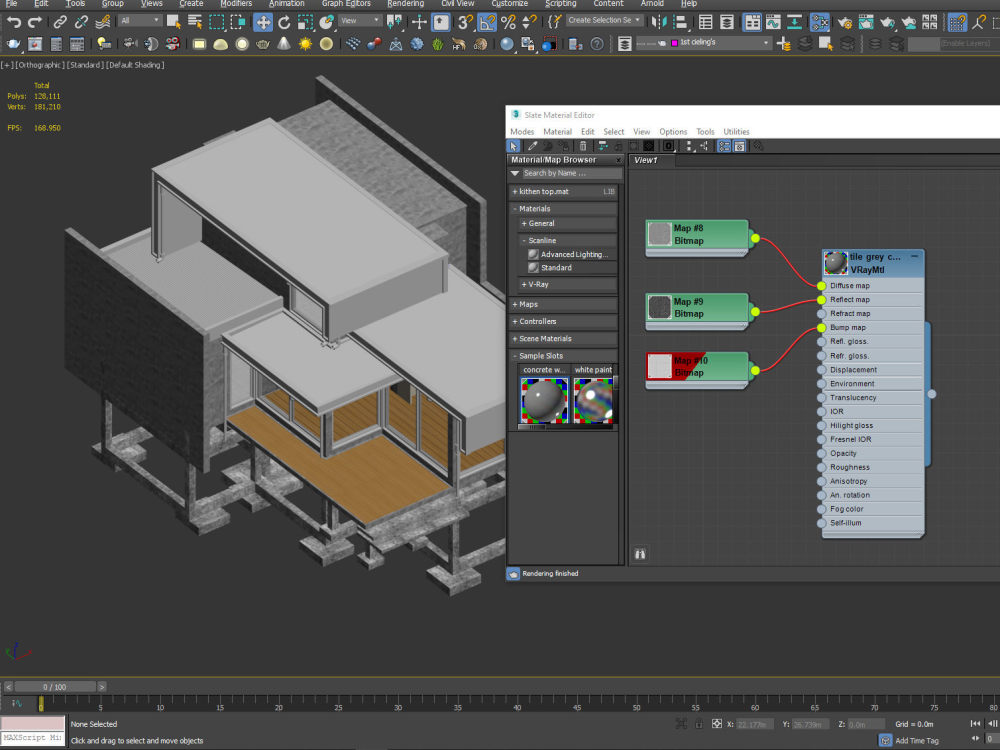The height and width of the screenshot is (750, 1000).
Task: Collapse the tile grey VRayMtl node
Action: pos(914,256)
